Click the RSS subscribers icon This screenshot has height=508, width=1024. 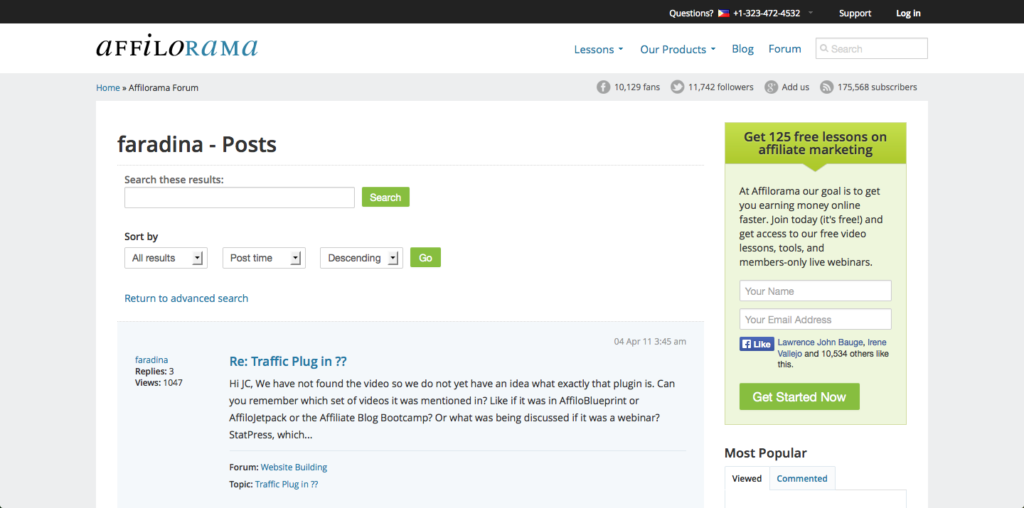pos(827,87)
